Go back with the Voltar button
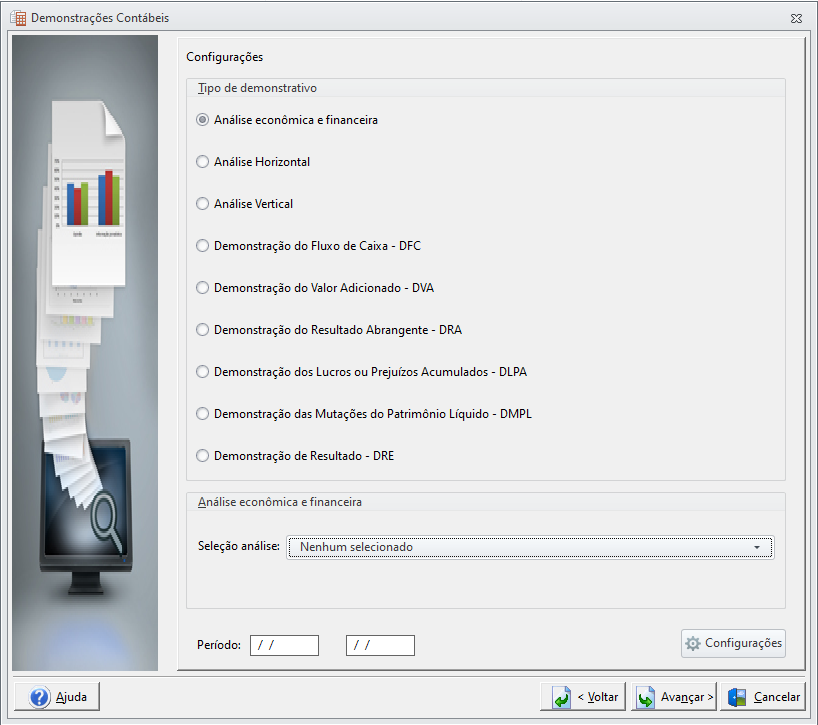 pyautogui.click(x=583, y=697)
